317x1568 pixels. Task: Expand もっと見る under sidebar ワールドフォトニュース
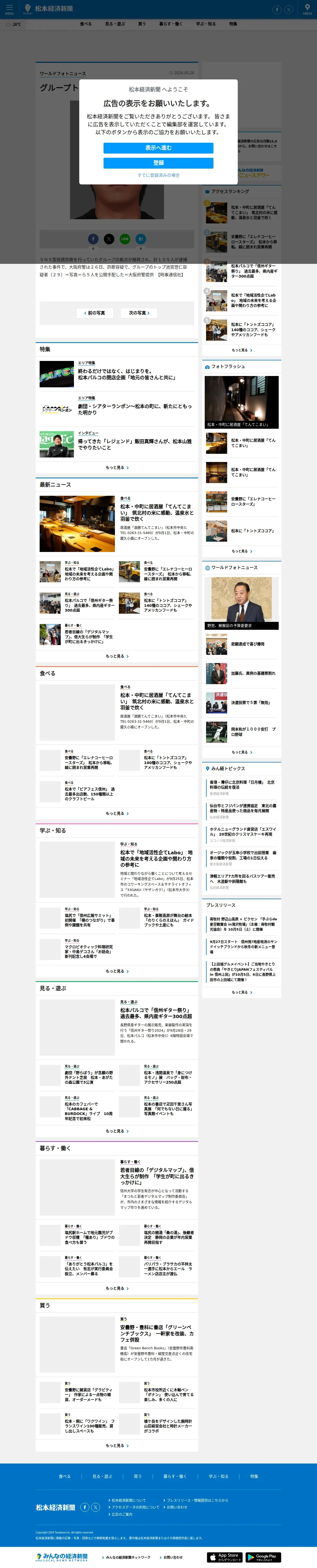(242, 752)
